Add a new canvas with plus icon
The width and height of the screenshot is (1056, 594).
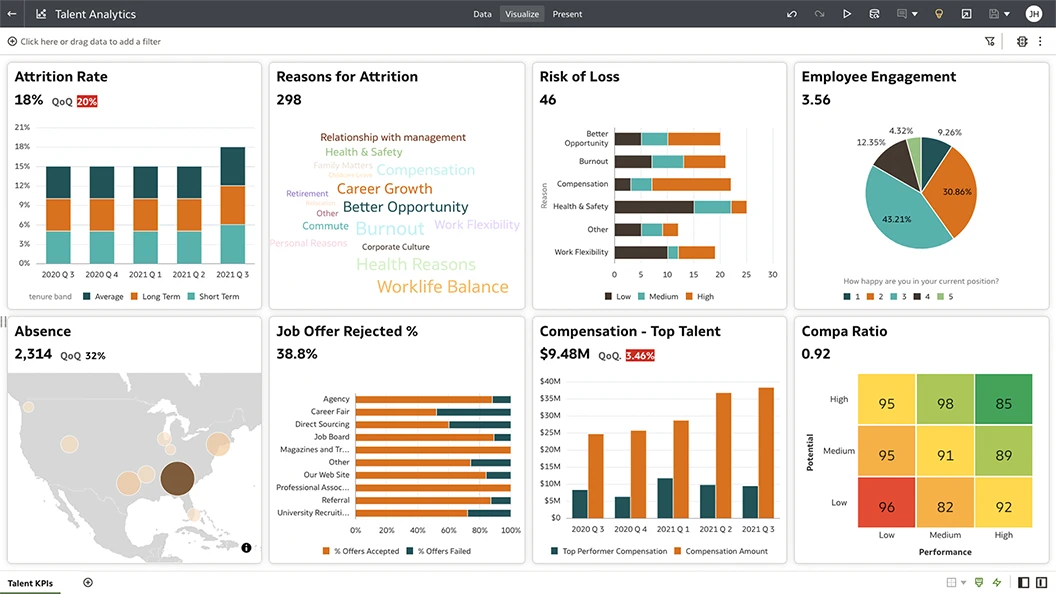(88, 582)
